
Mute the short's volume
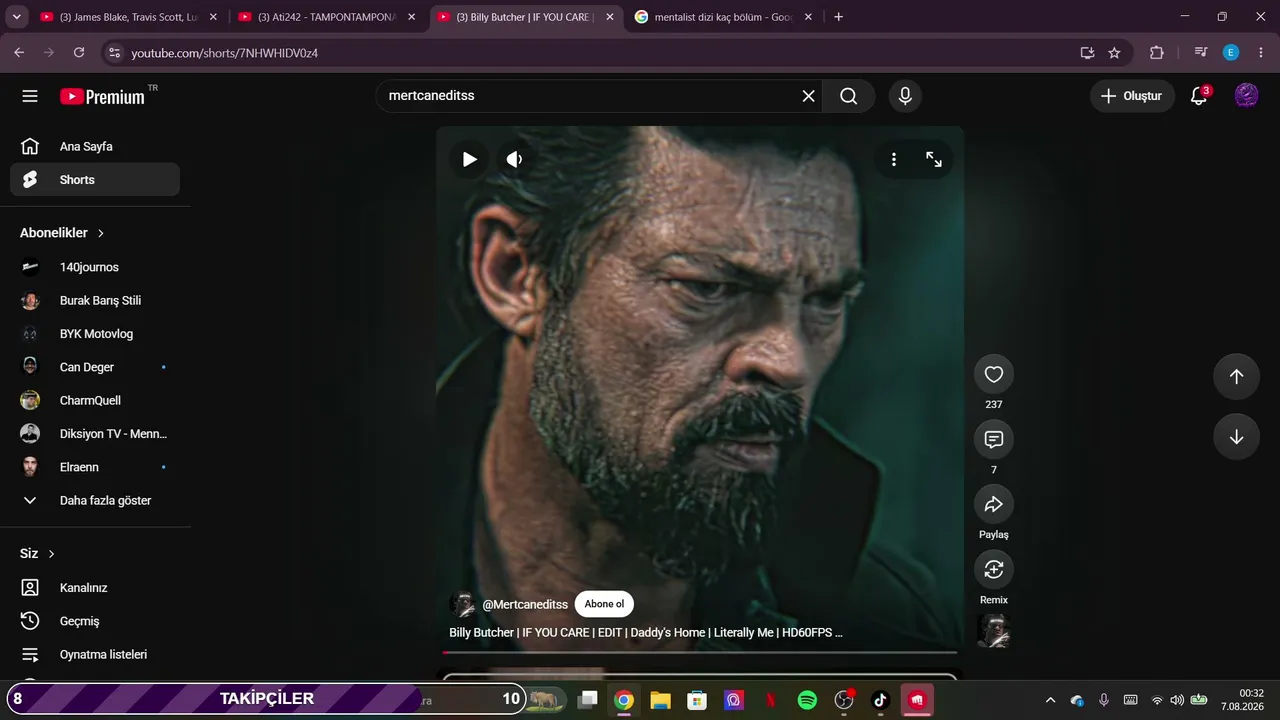514,159
